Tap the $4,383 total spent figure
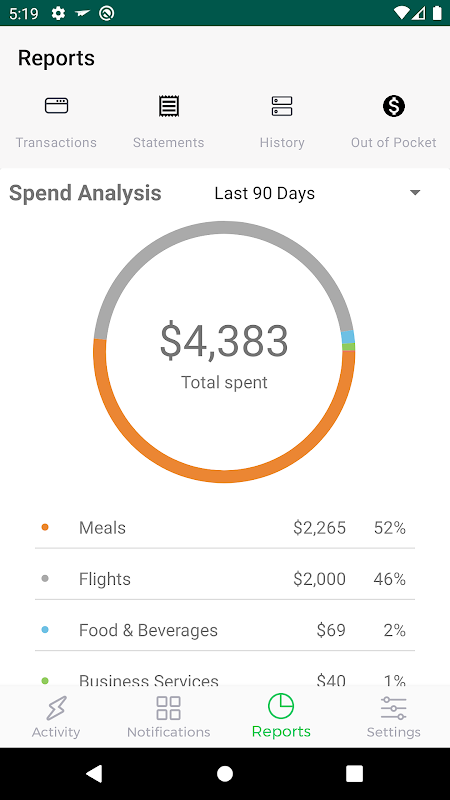 click(224, 341)
